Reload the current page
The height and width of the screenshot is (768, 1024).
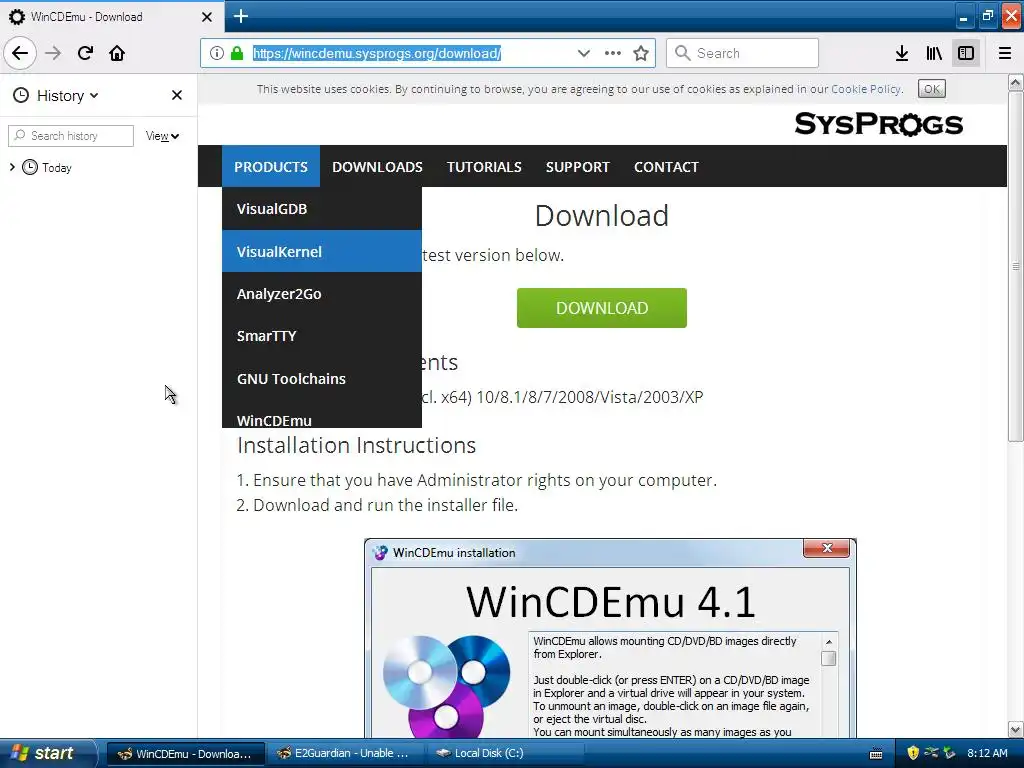point(85,53)
